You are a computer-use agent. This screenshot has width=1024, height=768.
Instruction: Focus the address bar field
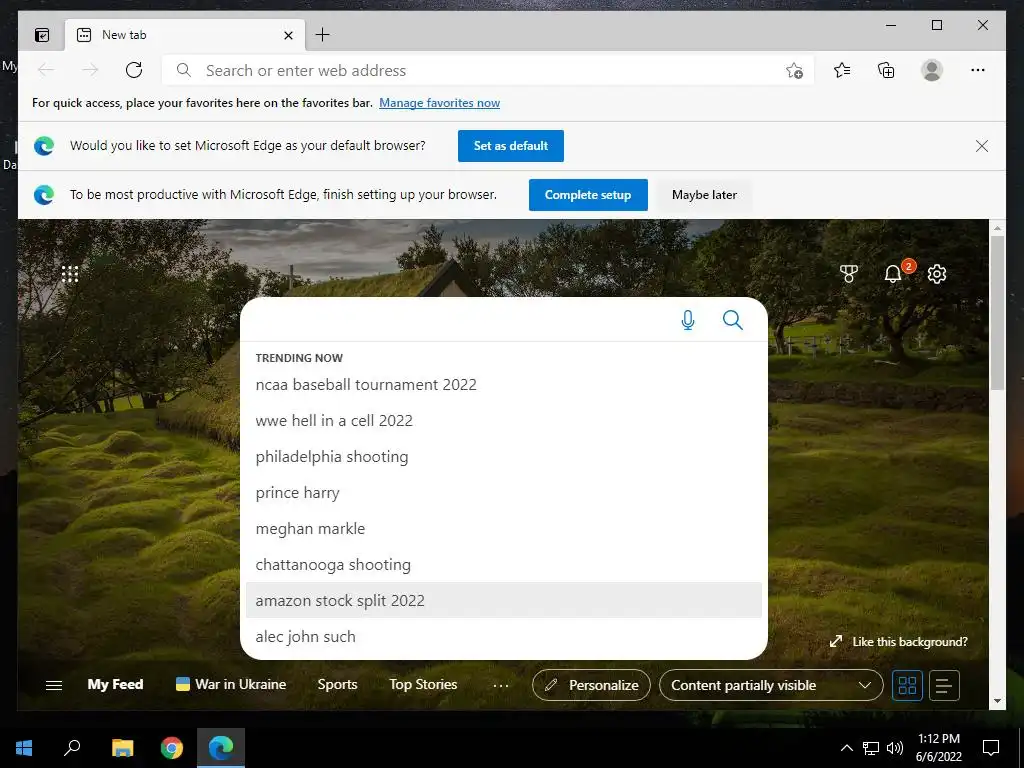click(487, 71)
